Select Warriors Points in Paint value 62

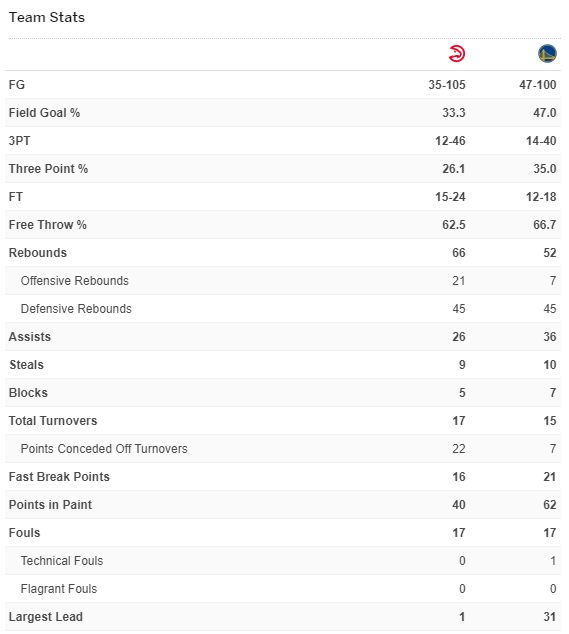click(550, 505)
